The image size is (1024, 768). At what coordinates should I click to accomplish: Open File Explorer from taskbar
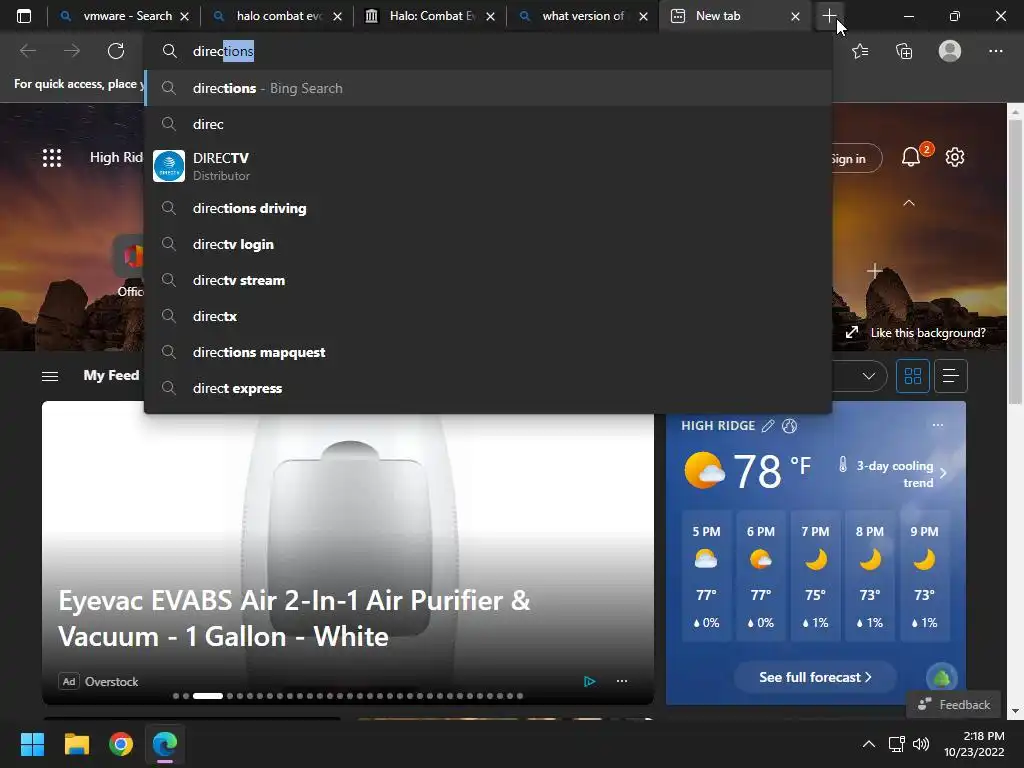point(76,744)
